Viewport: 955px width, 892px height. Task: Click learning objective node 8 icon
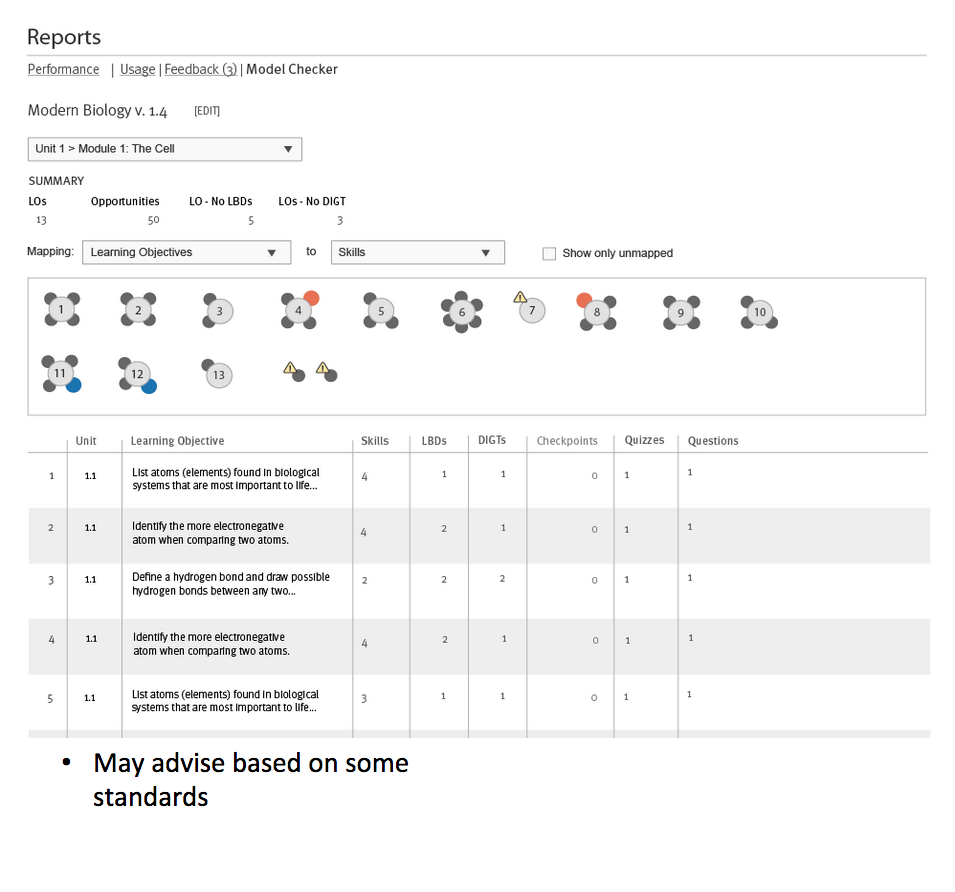click(x=597, y=312)
